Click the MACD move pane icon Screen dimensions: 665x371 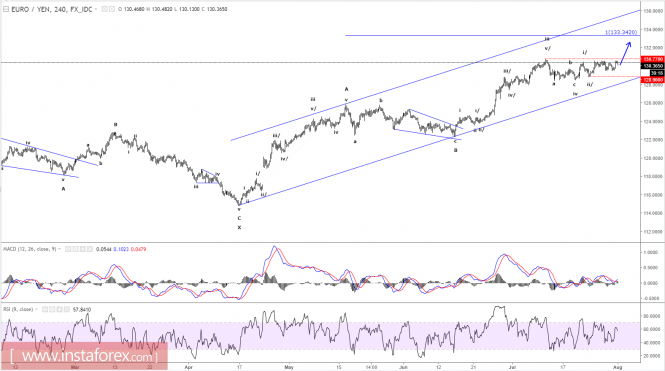click(x=83, y=249)
